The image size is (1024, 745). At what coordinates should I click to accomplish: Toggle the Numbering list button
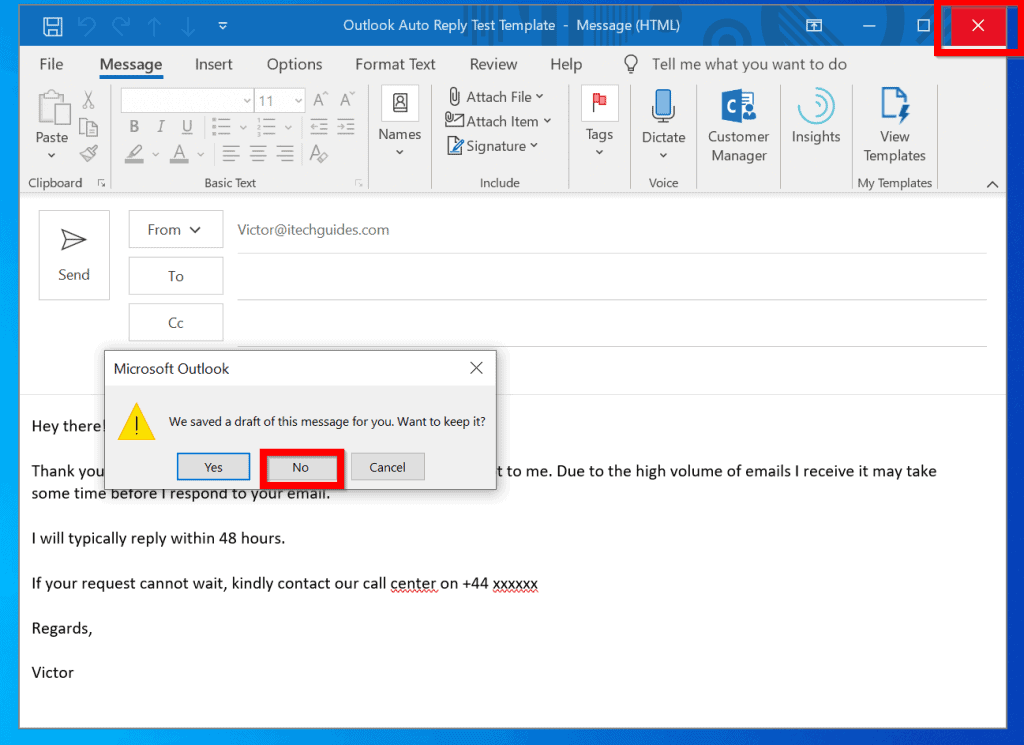coord(266,126)
